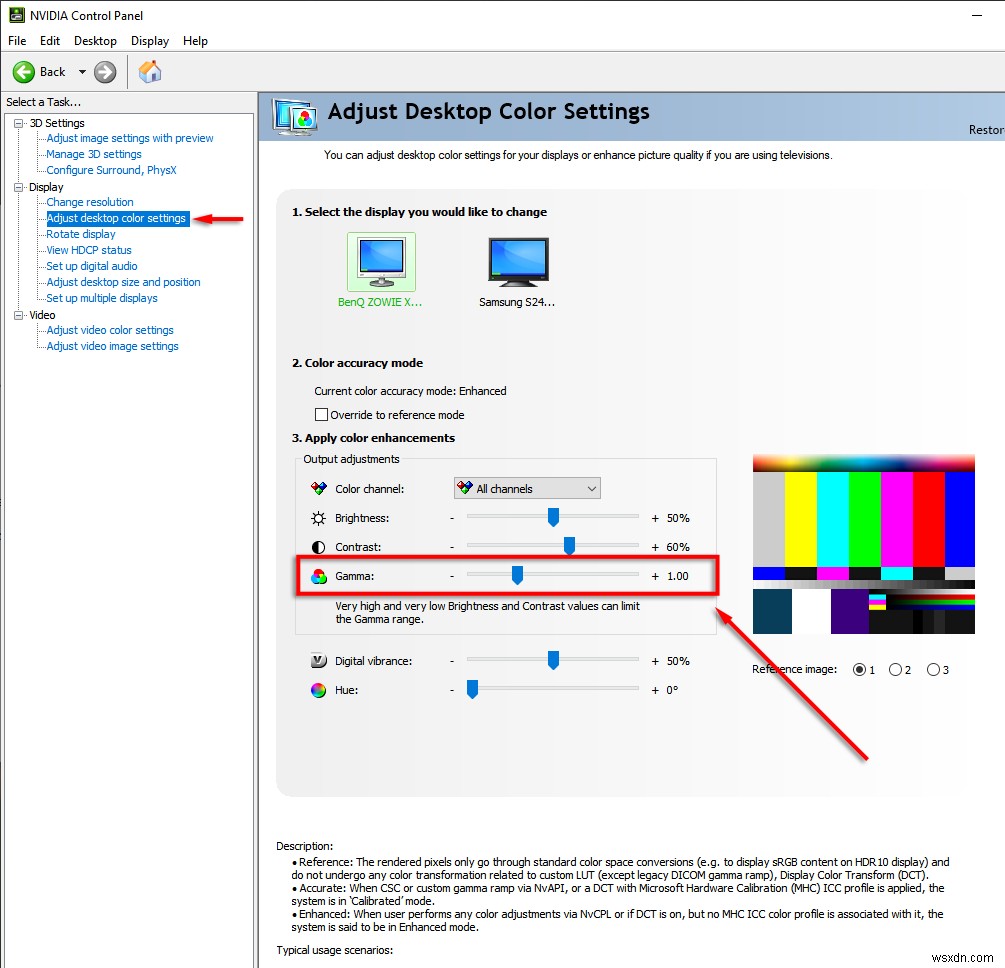This screenshot has width=1005, height=968.
Task: Open the Desktop menu
Action: click(96, 41)
